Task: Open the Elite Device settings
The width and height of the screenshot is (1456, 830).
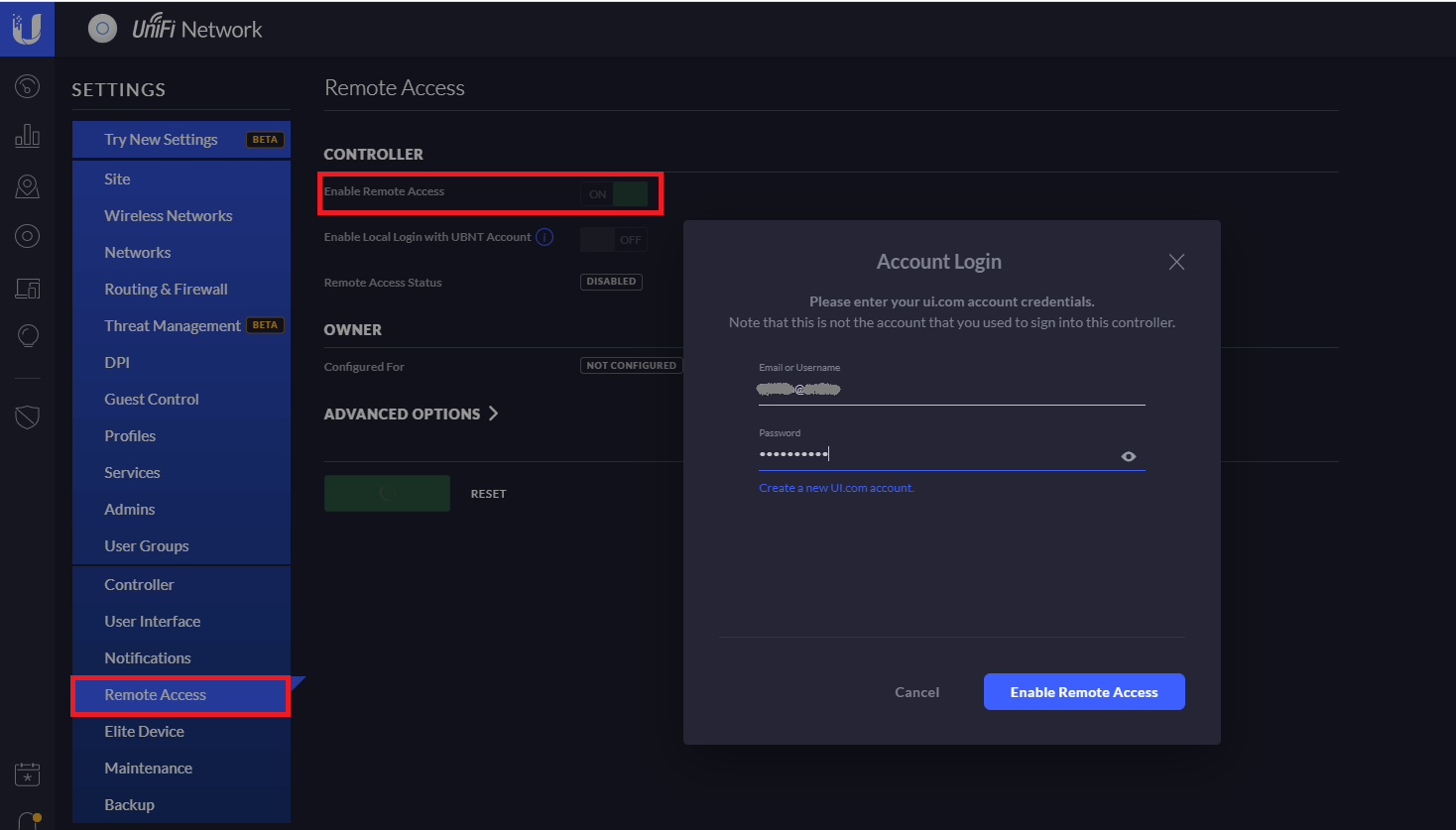Action: click(182, 731)
